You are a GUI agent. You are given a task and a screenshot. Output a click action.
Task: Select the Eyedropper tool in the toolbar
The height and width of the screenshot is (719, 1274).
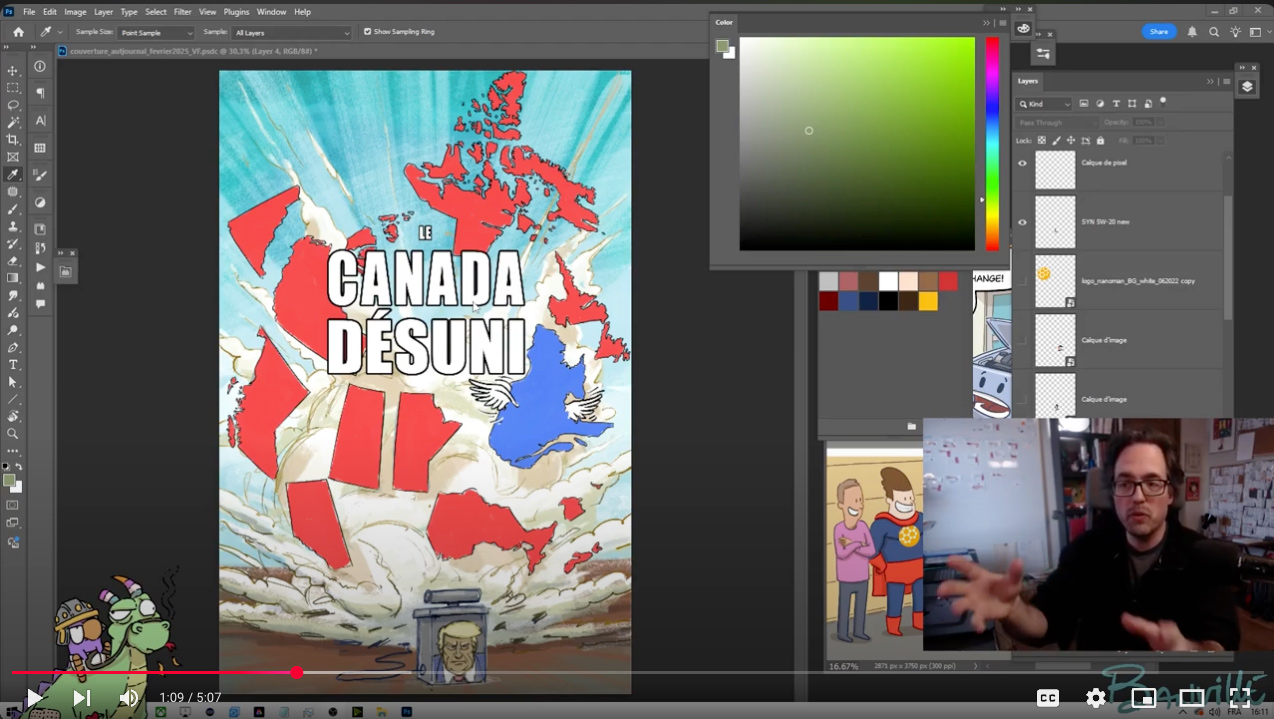[13, 175]
